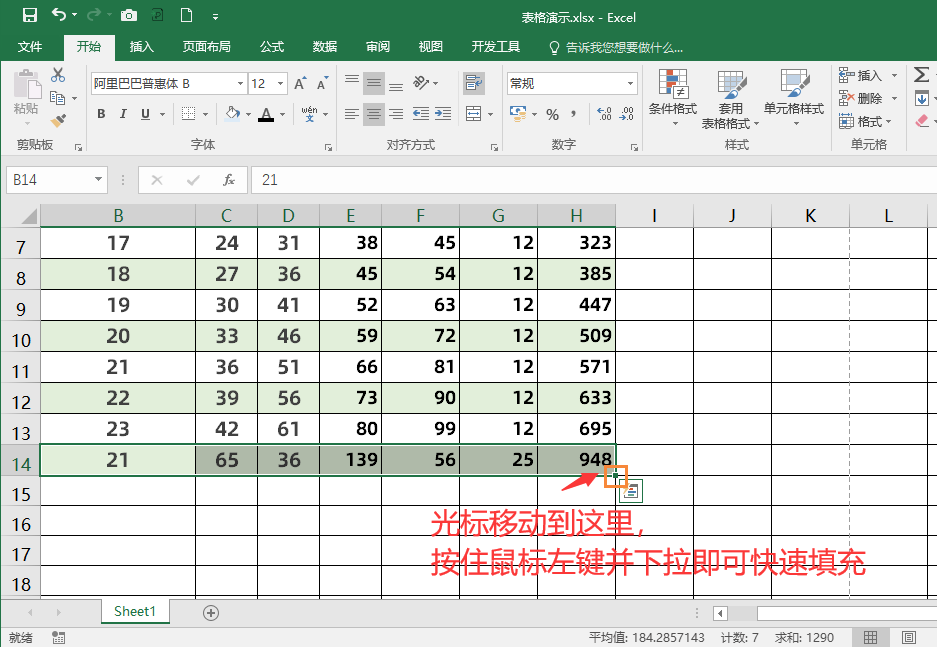Create a new blank document from quick access

click(186, 15)
